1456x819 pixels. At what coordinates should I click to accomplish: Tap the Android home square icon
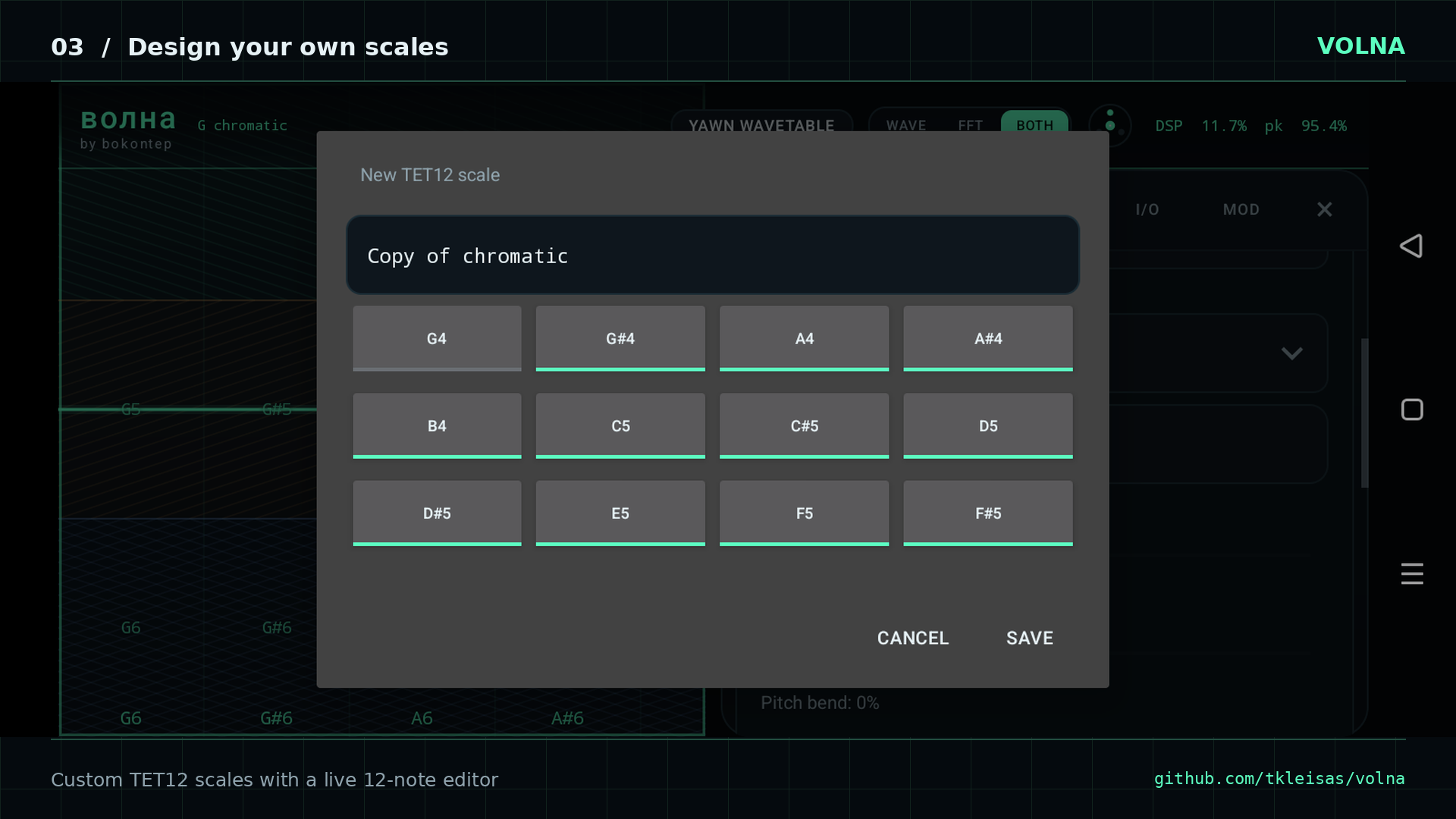(1411, 409)
